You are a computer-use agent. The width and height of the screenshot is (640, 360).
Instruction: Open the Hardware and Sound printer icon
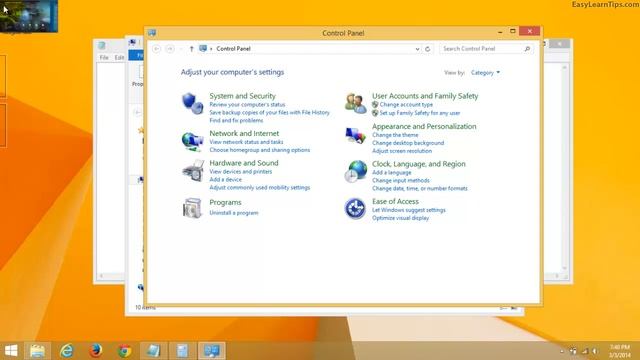pyautogui.click(x=193, y=171)
